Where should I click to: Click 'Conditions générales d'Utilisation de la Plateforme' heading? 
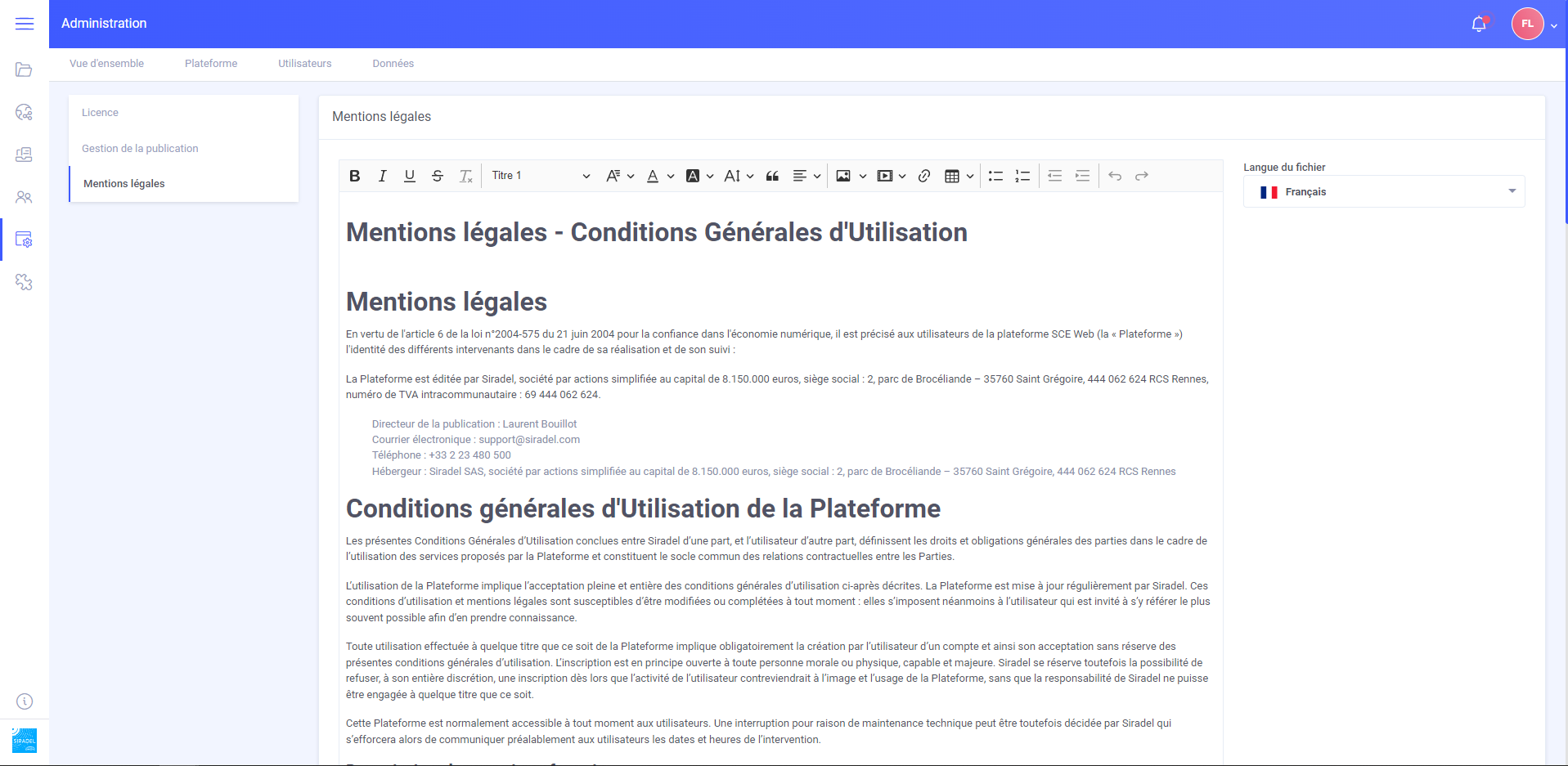pos(643,509)
